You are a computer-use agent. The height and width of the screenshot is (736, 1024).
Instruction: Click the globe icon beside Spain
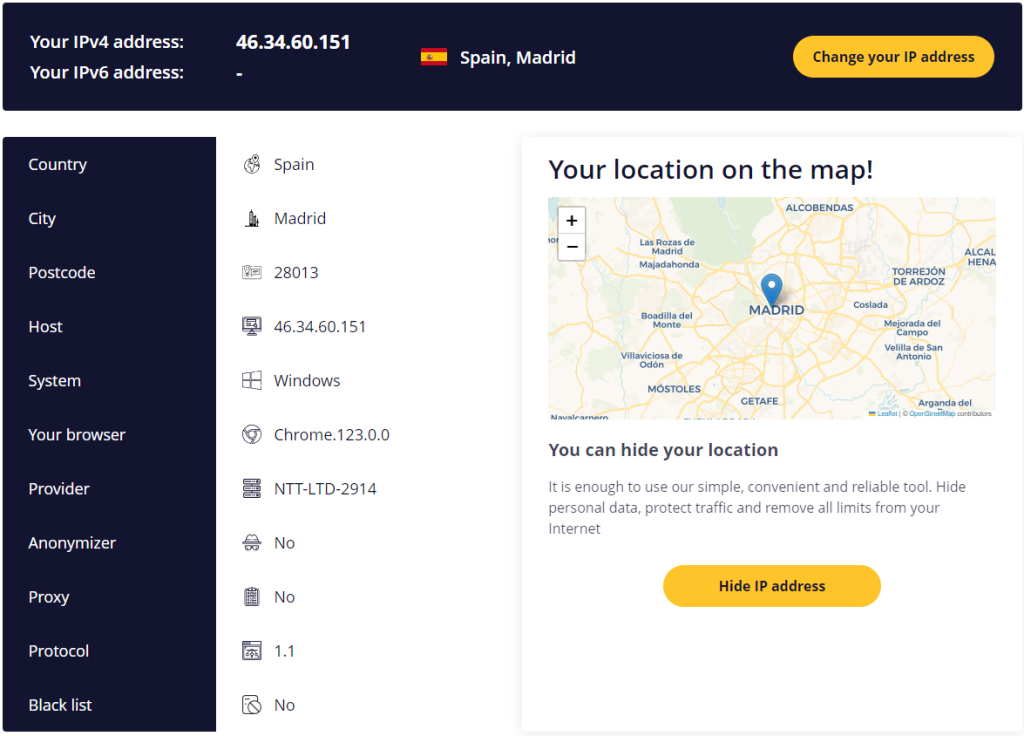252,164
